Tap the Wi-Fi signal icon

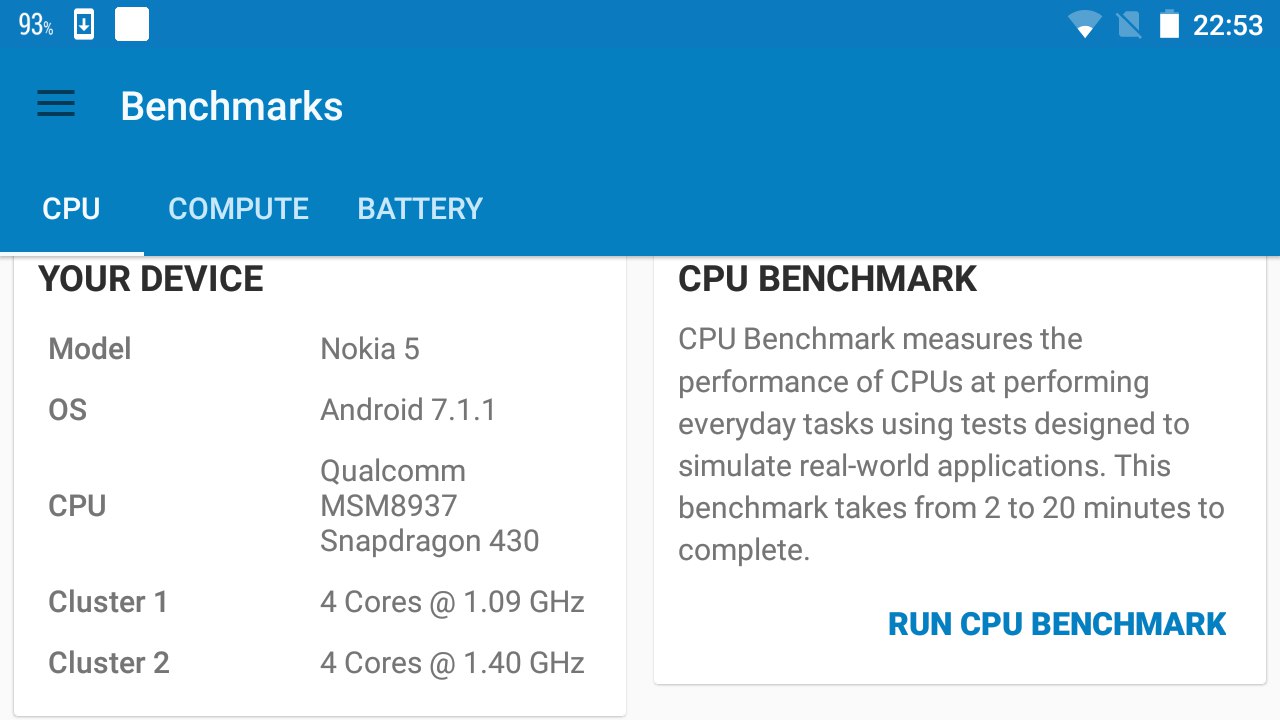pyautogui.click(x=1084, y=25)
